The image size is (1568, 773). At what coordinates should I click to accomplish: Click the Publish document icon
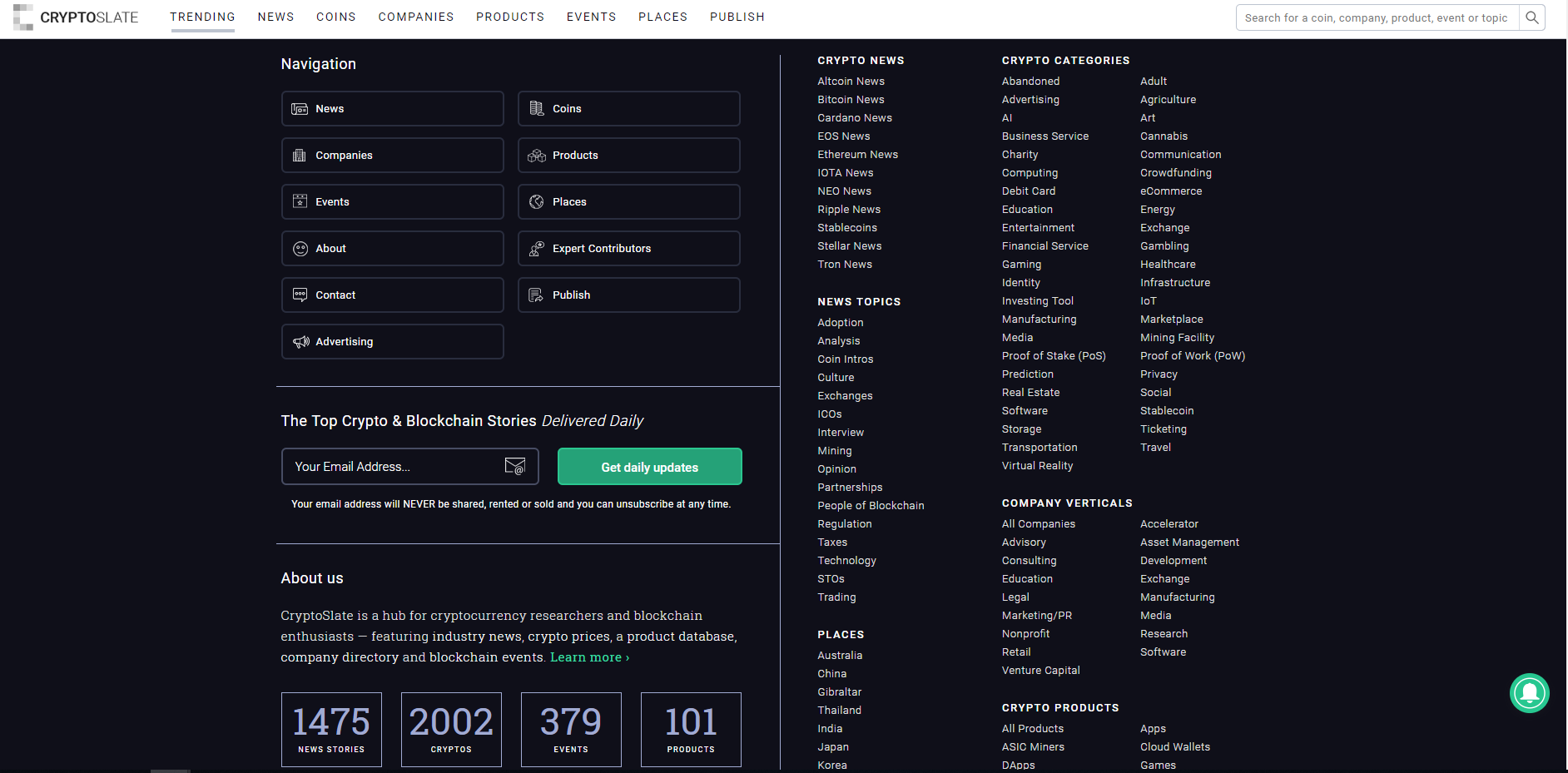(x=537, y=295)
